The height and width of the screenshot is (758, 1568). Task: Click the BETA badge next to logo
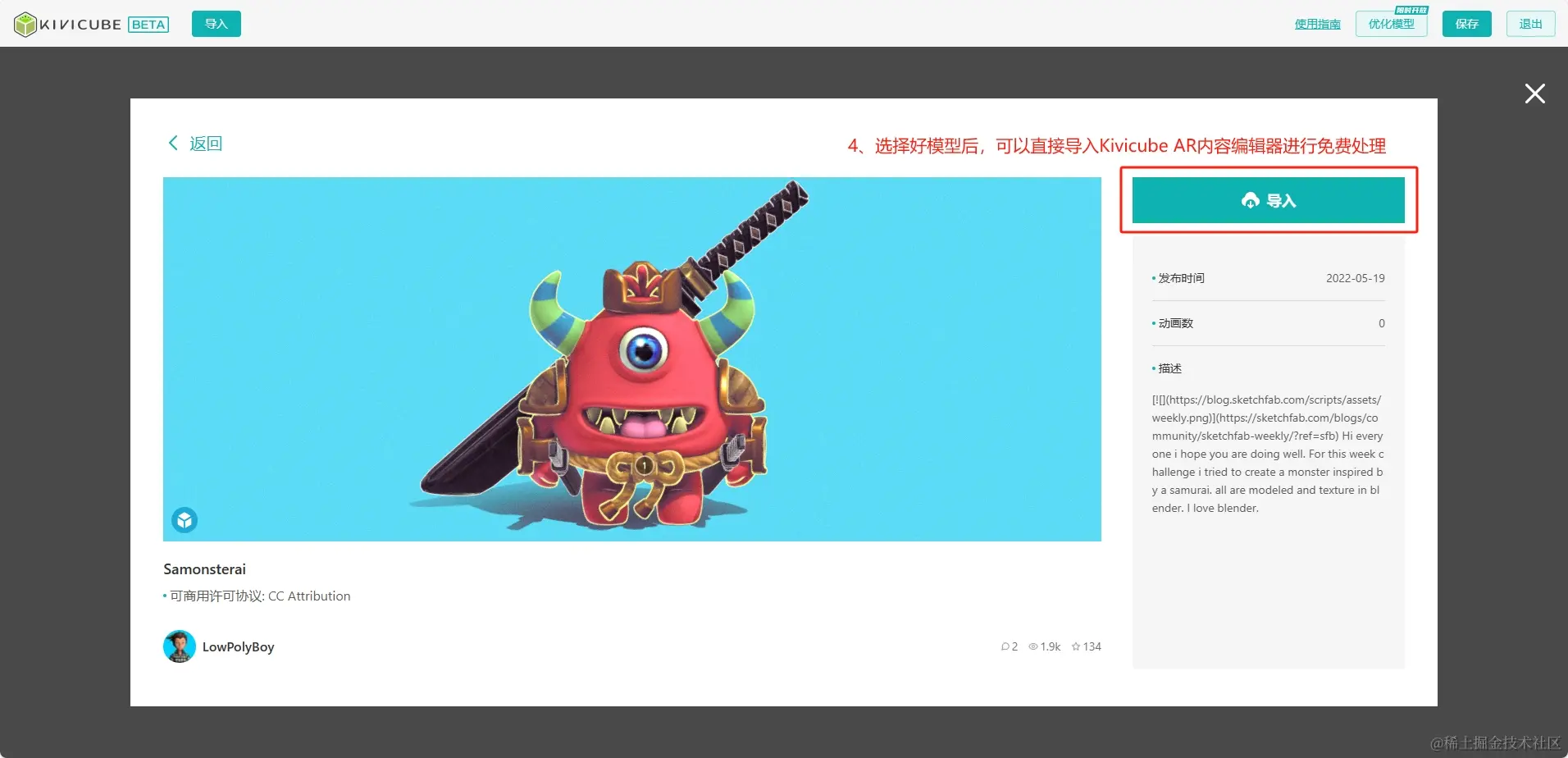[148, 25]
